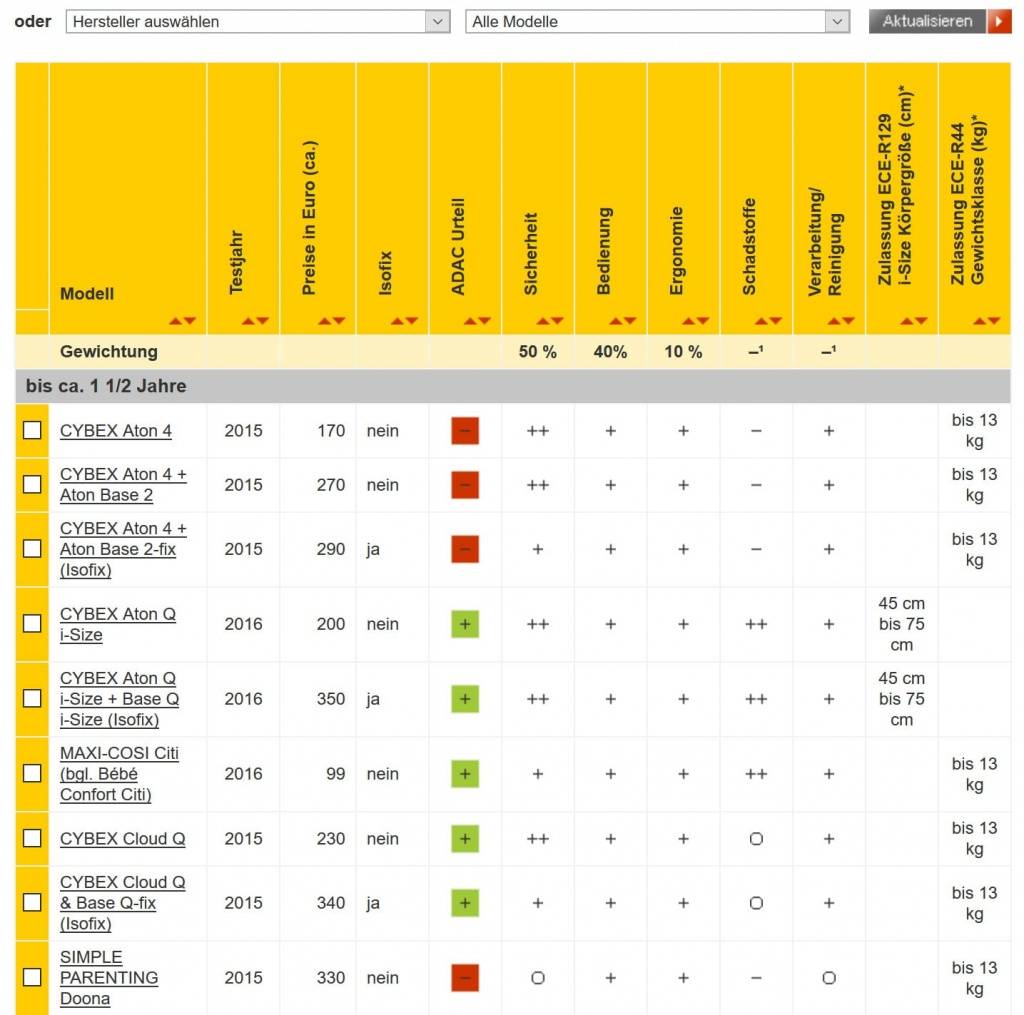1024x1015 pixels.
Task: Click the 'Gewichtung' row label
Action: pyautogui.click(x=109, y=351)
